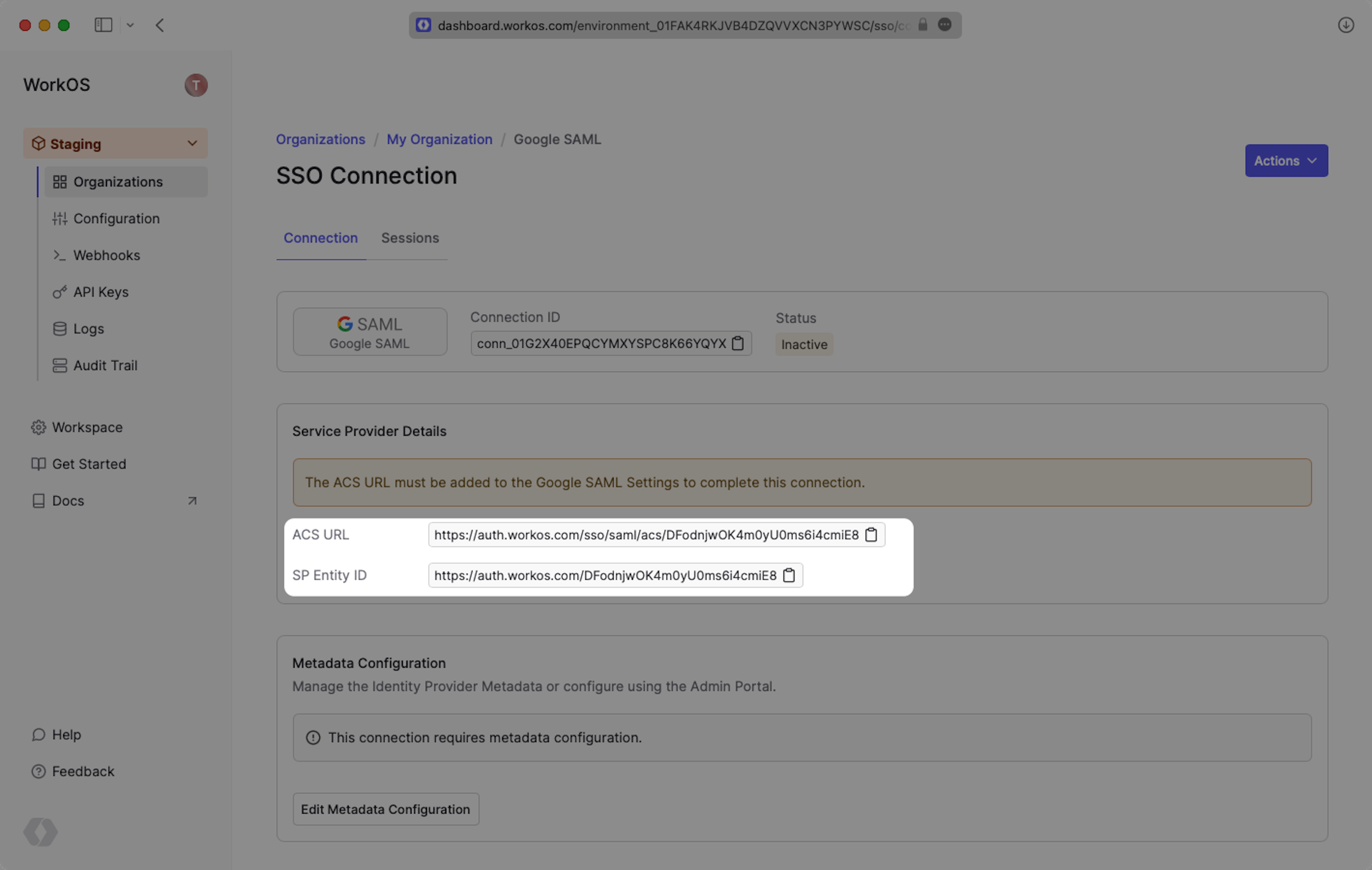The image size is (1372, 870).
Task: Click the WorkOS logo at bottom left
Action: point(40,832)
